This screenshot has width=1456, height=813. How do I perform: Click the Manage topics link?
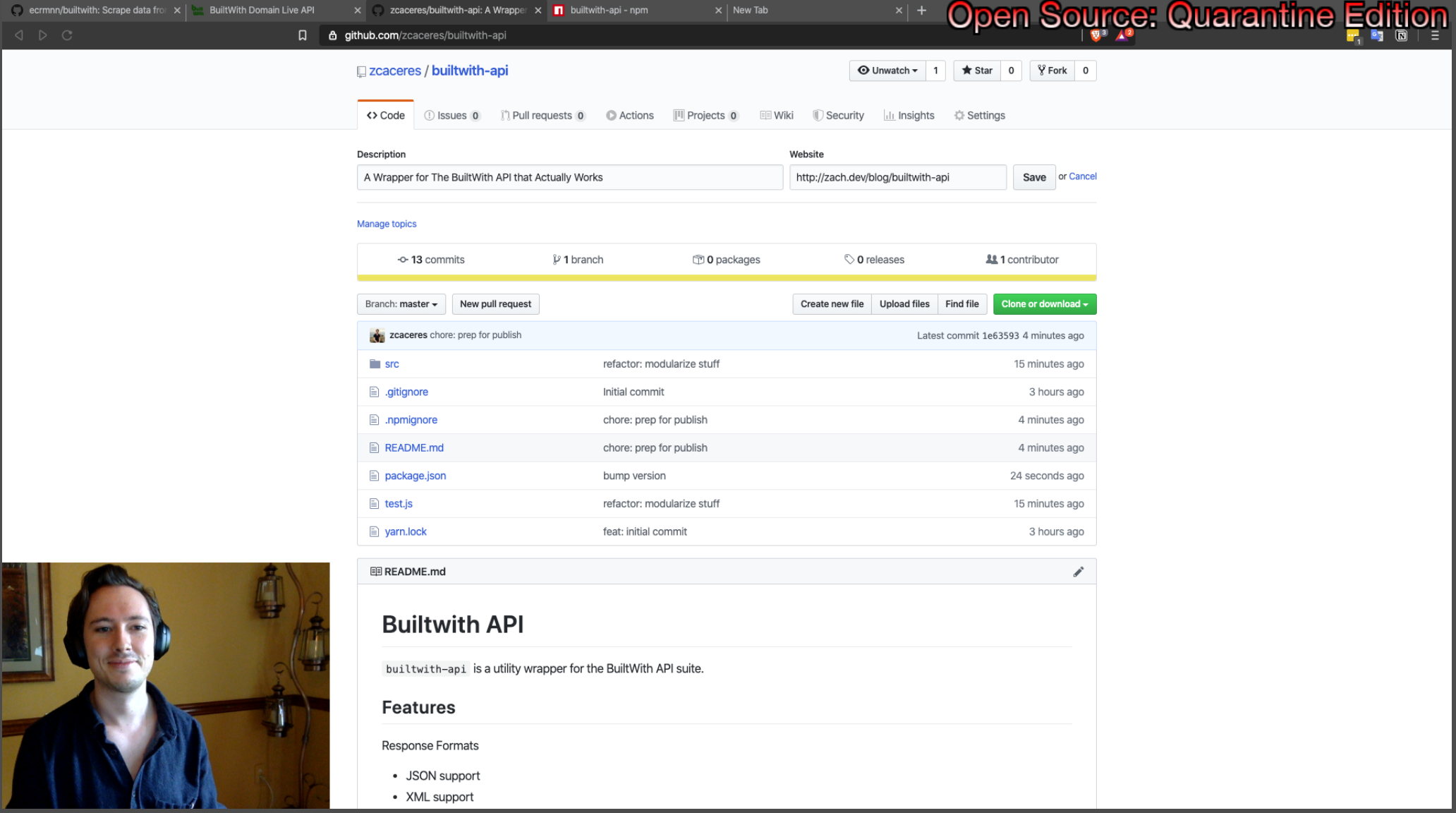(387, 224)
